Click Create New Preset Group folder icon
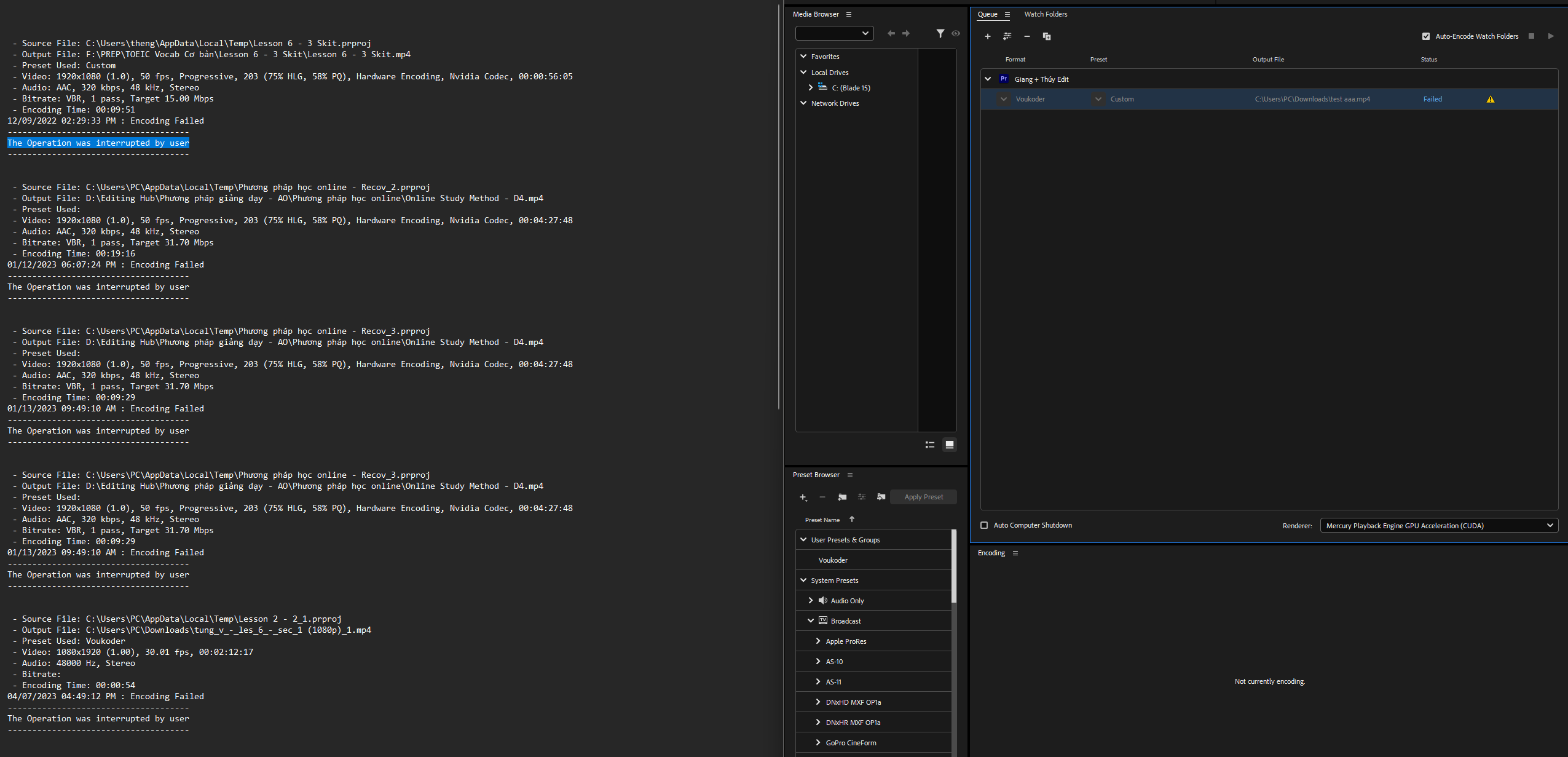This screenshot has height=757, width=1568. (842, 497)
